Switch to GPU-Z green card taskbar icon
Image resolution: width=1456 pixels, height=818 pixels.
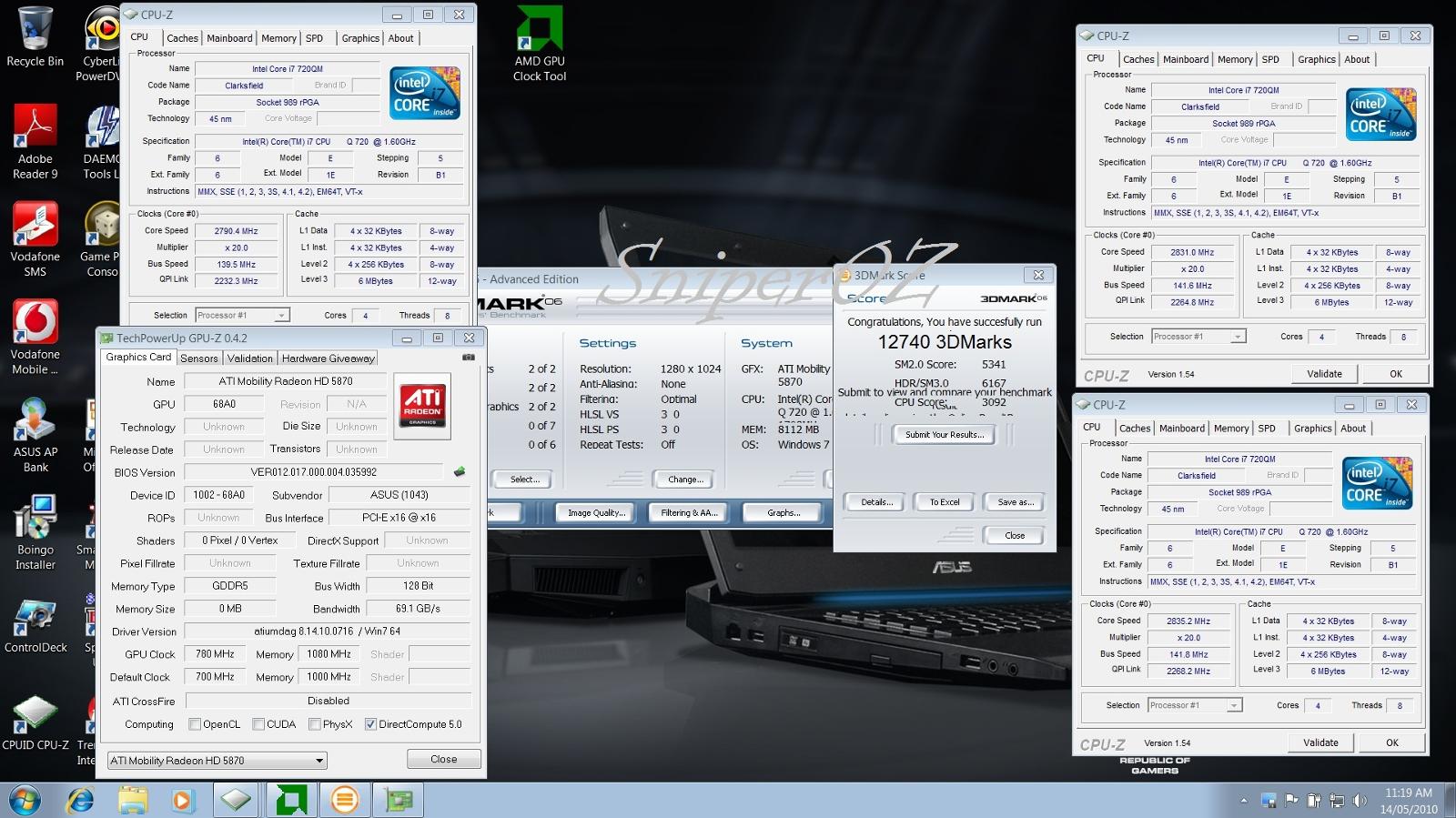(399, 801)
